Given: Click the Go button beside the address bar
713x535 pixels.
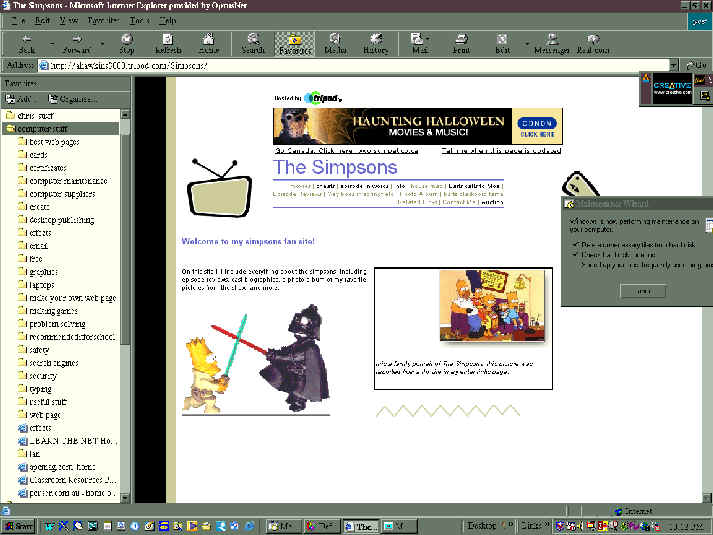Looking at the screenshot, I should (x=697, y=65).
